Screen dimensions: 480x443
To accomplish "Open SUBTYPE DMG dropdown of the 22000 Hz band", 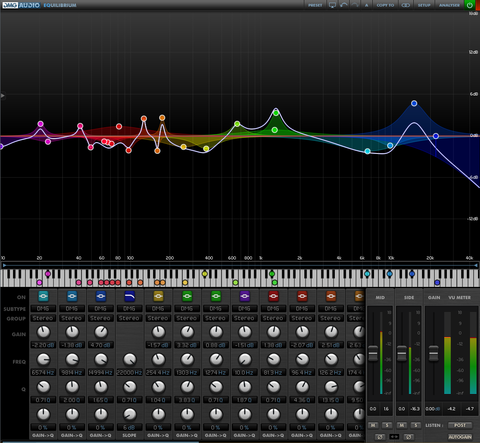I will pyautogui.click(x=129, y=309).
